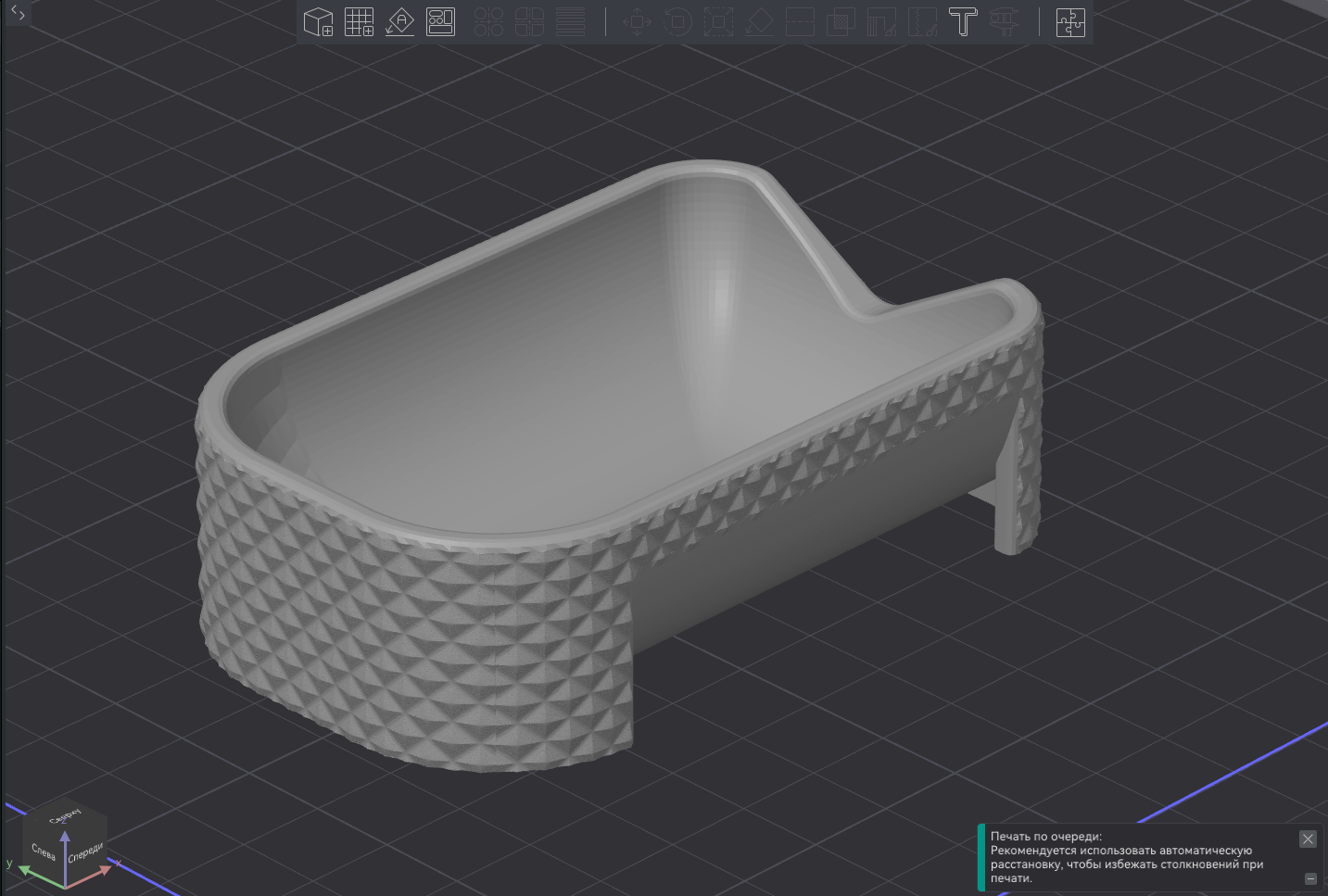Click the Split to parts icon
This screenshot has width=1328, height=896.
point(529,21)
